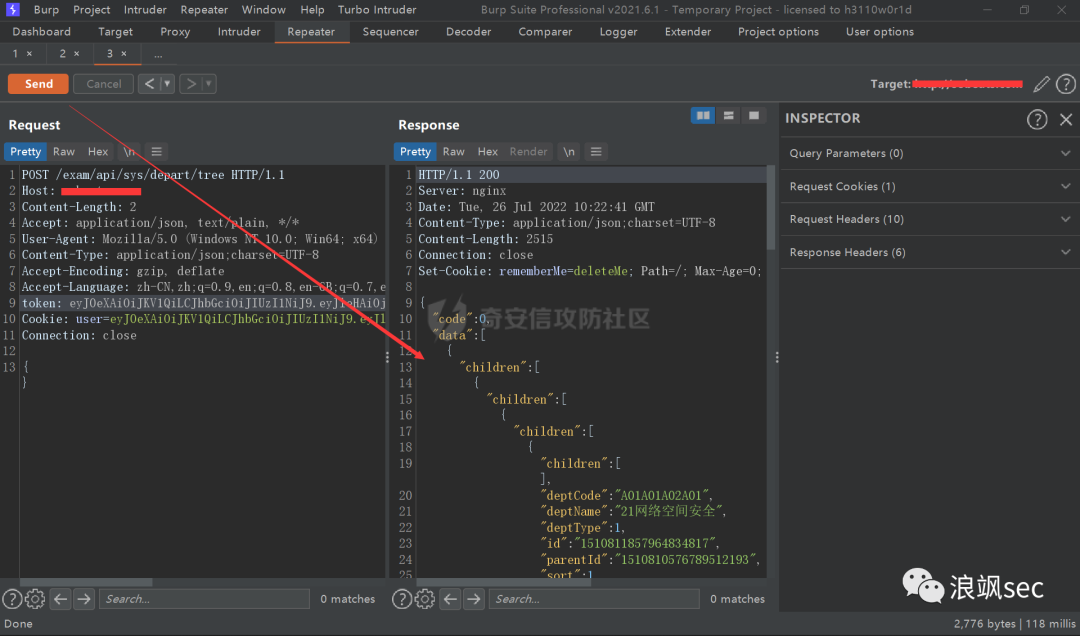Click the request/response splitter handle

pos(387,357)
